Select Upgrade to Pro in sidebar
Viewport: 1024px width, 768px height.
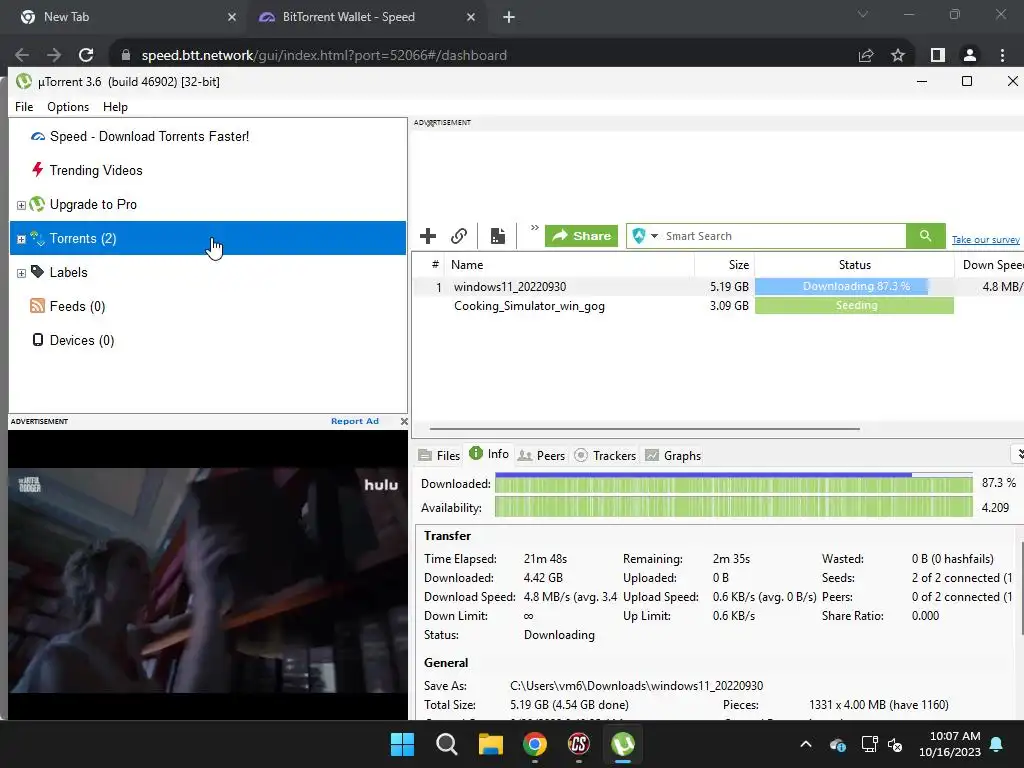pyautogui.click(x=93, y=204)
